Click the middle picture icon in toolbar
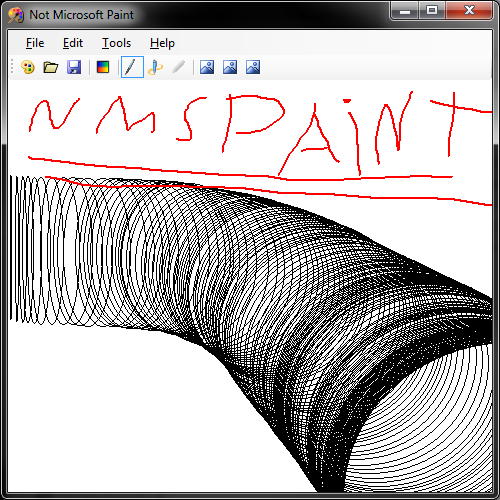The width and height of the screenshot is (500, 500). 230,67
